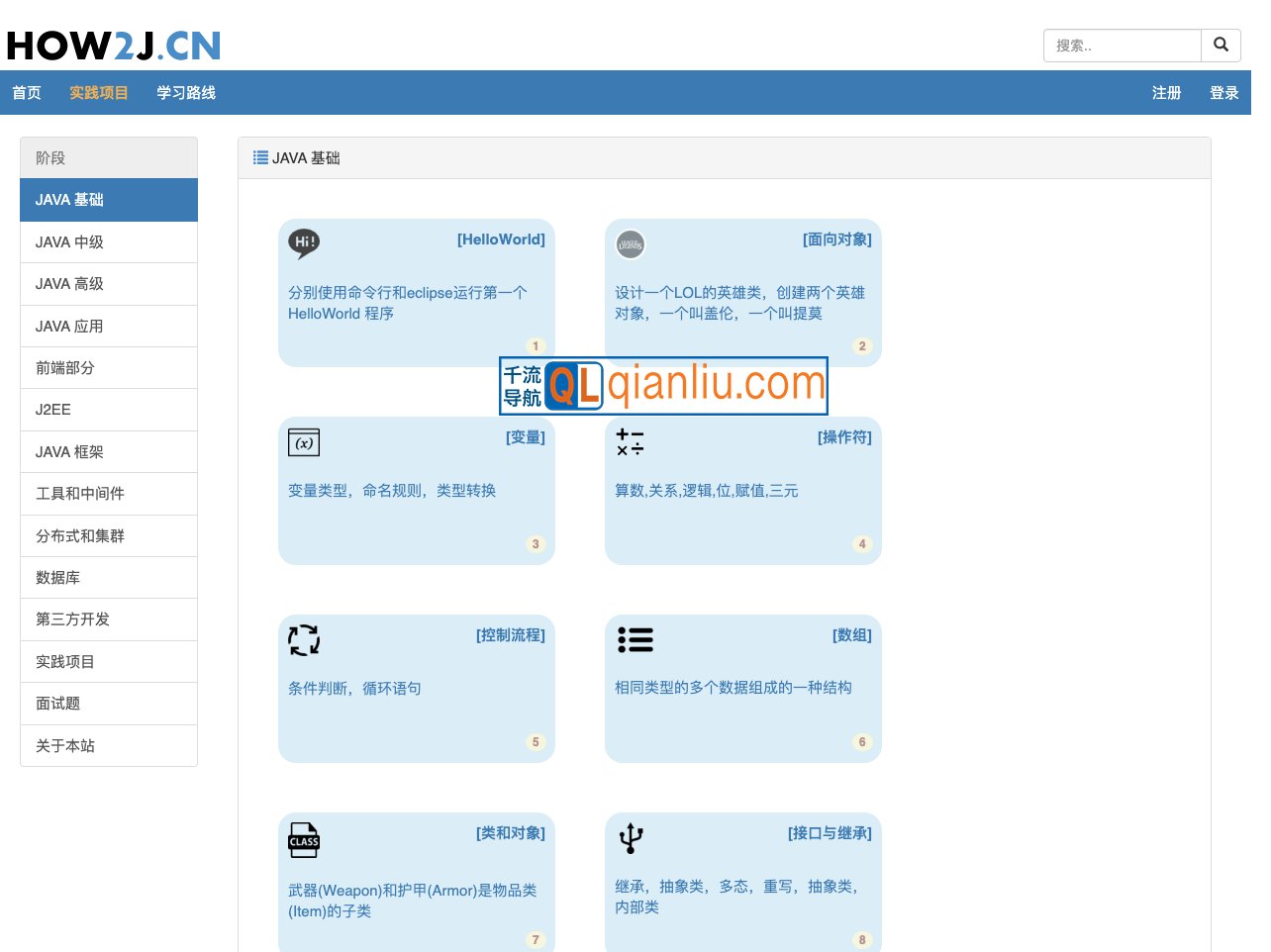The width and height of the screenshot is (1271, 952).
Task: Click the 登录 login link
Action: pos(1223,93)
